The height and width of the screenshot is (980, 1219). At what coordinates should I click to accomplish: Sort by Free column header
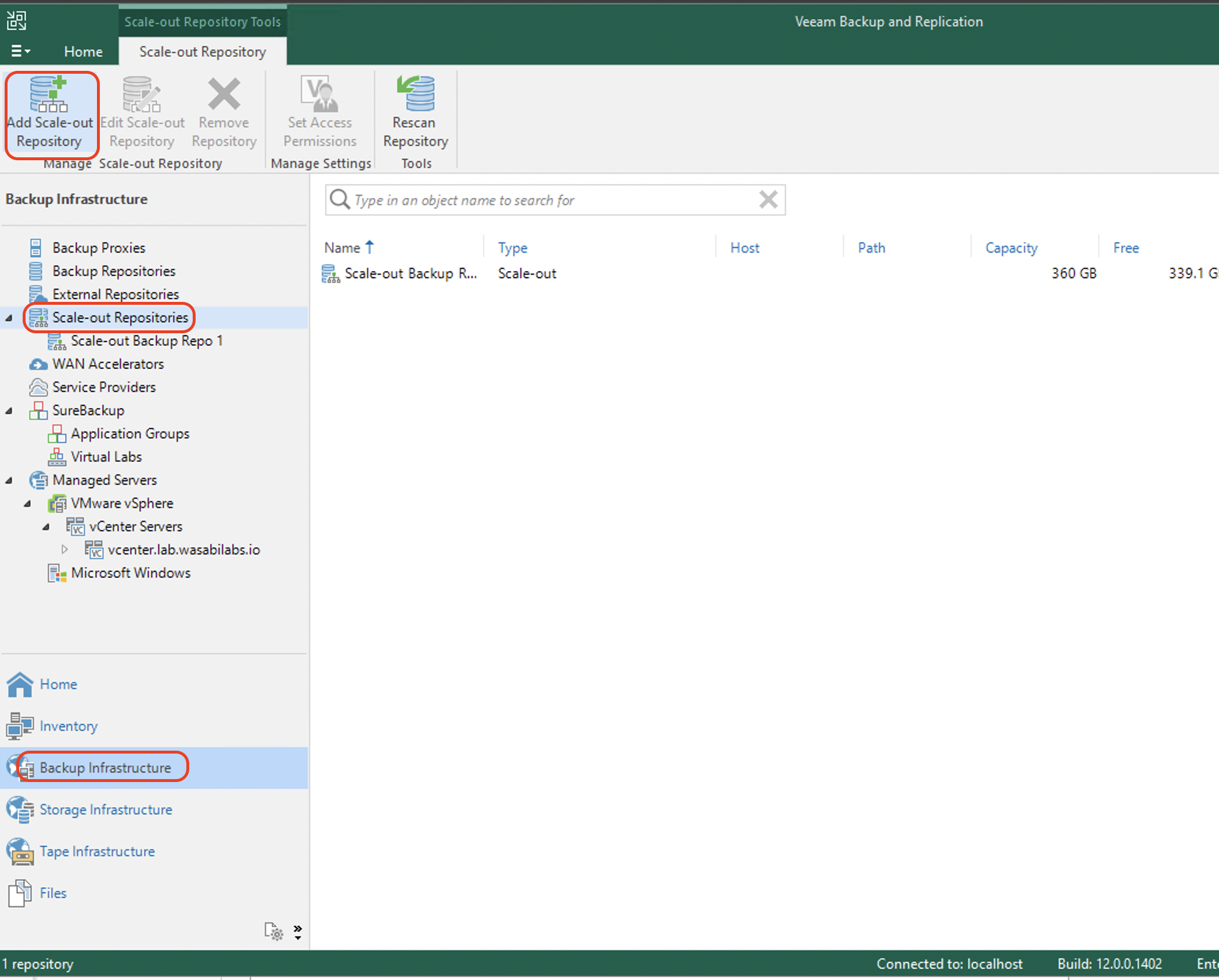[x=1126, y=248]
